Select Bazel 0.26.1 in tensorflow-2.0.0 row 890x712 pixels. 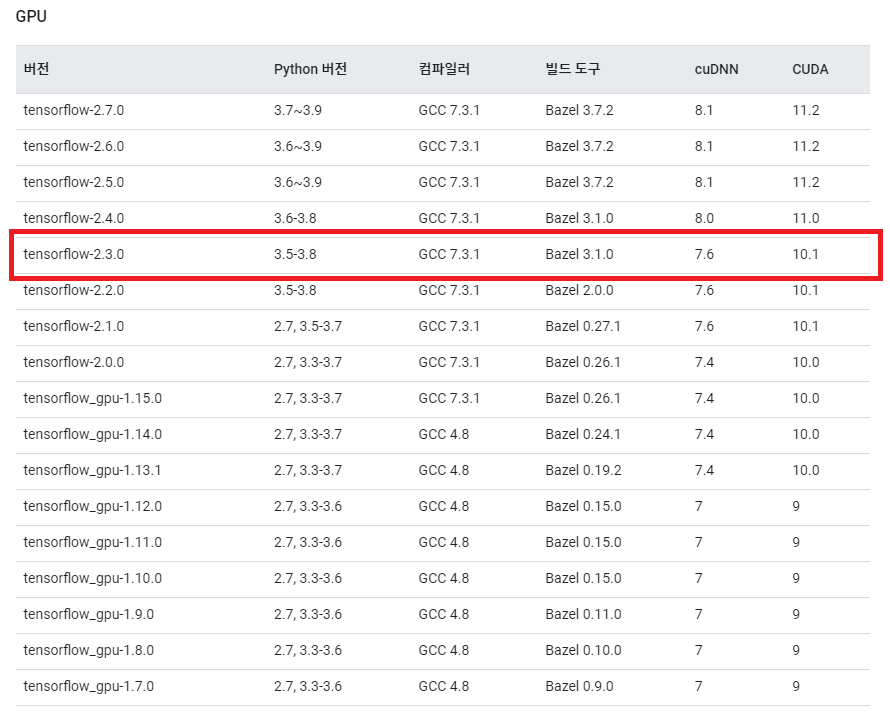pyautogui.click(x=583, y=362)
